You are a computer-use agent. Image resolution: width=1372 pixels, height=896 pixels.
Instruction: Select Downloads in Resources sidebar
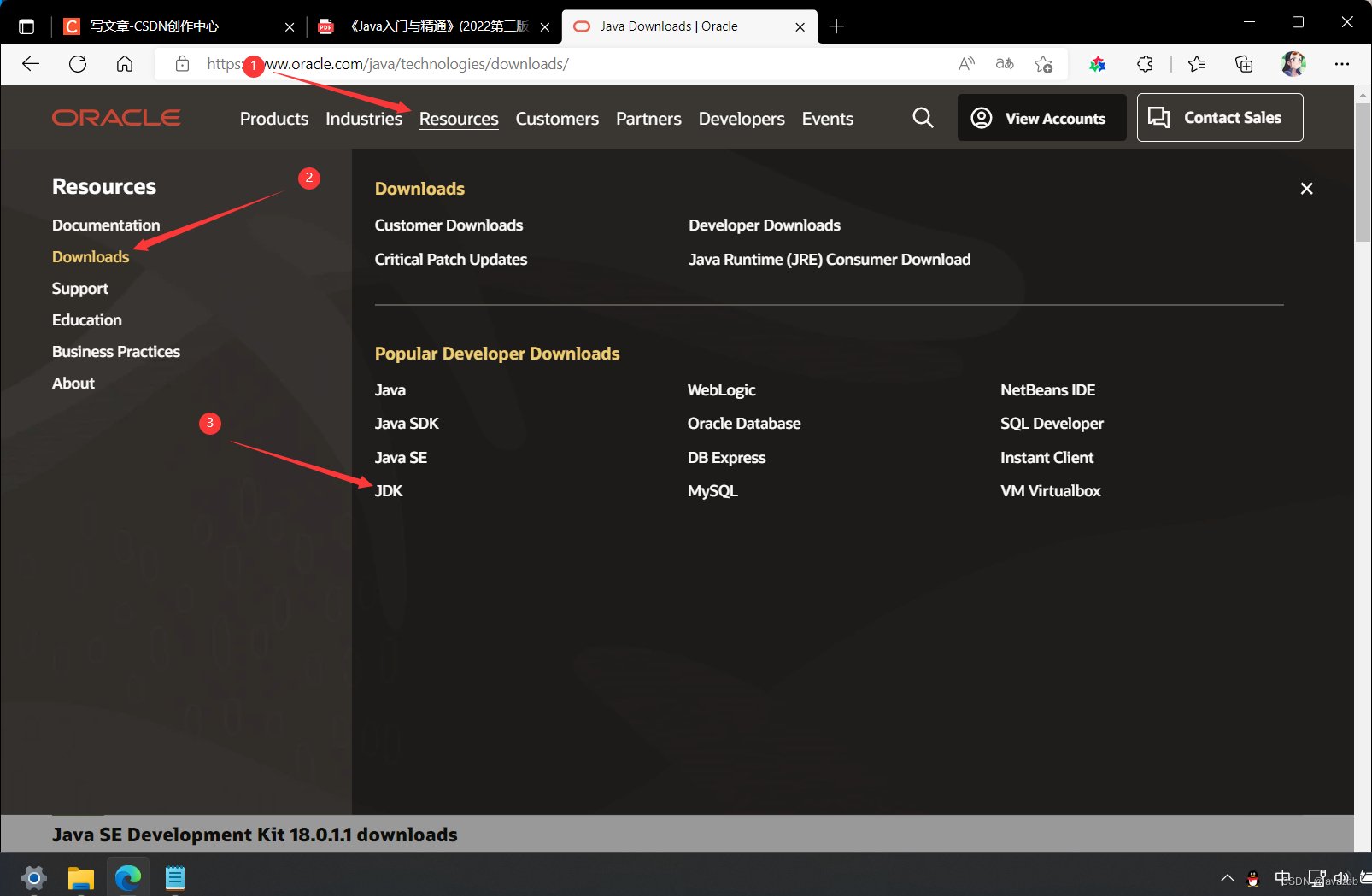[91, 257]
